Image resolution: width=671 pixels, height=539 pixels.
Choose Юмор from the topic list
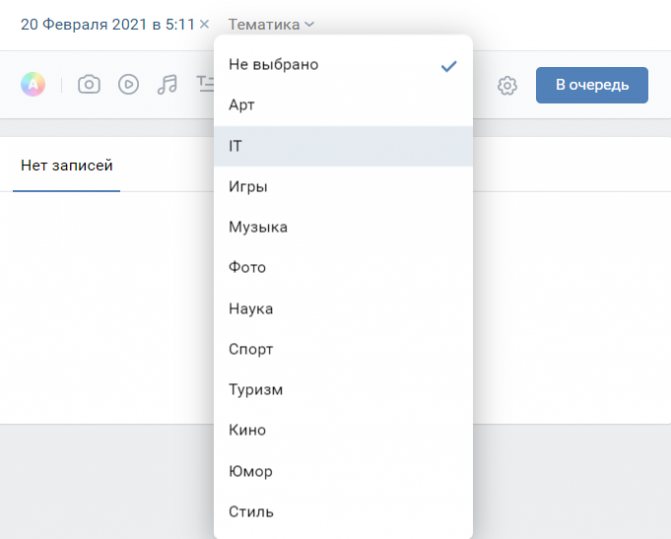[x=343, y=471]
